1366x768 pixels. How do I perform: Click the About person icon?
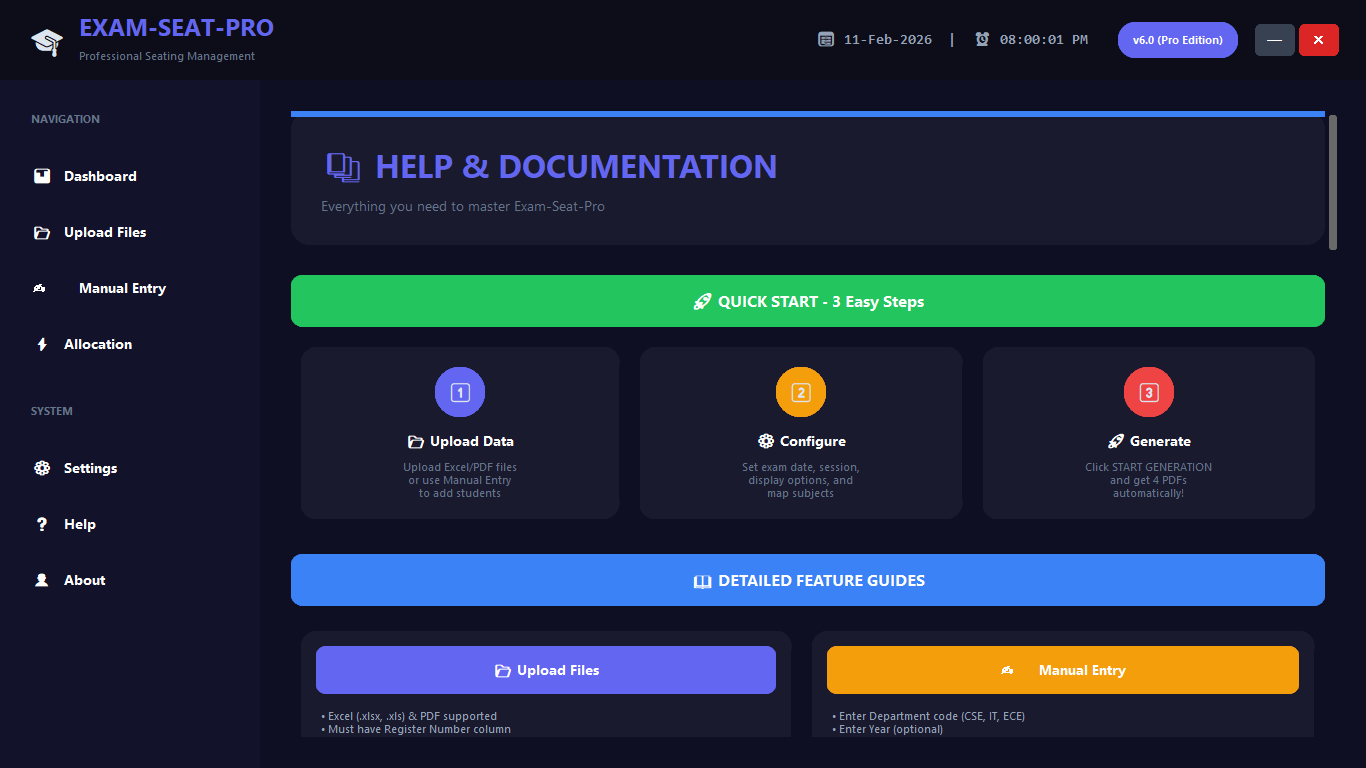pyautogui.click(x=42, y=580)
